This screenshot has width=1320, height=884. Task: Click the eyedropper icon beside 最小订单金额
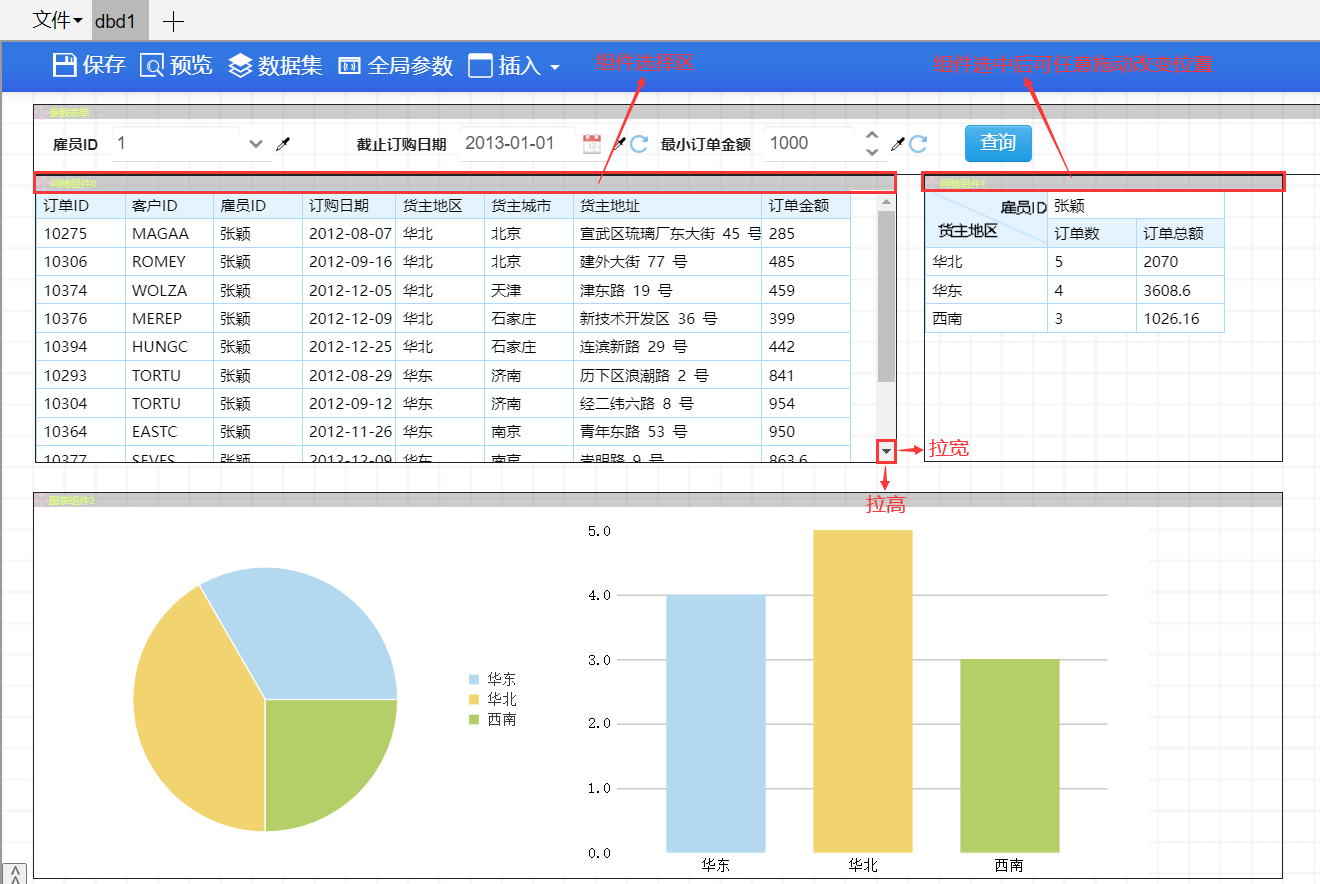897,145
